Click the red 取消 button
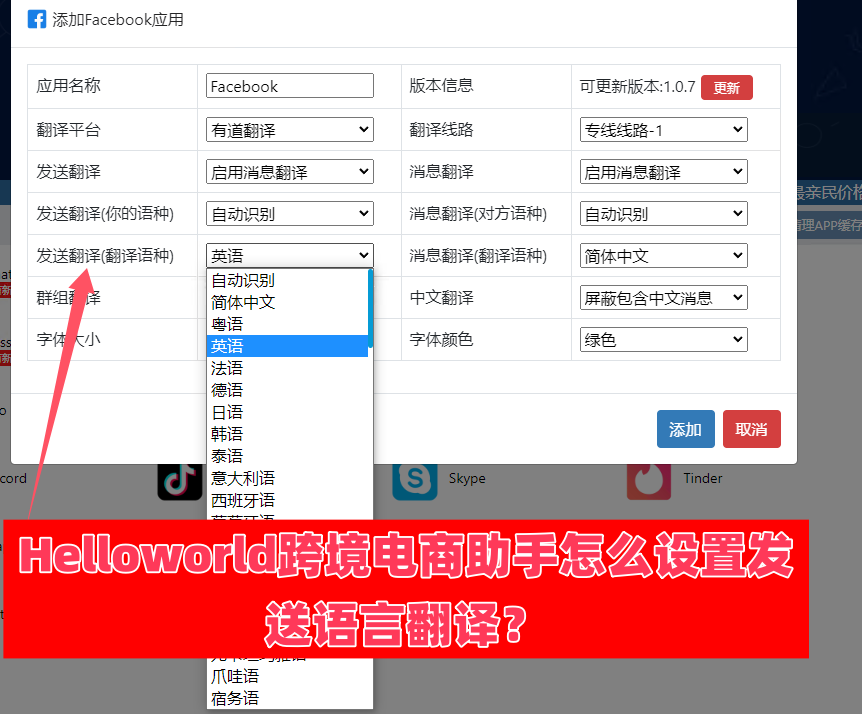Image resolution: width=862 pixels, height=714 pixels. click(752, 429)
